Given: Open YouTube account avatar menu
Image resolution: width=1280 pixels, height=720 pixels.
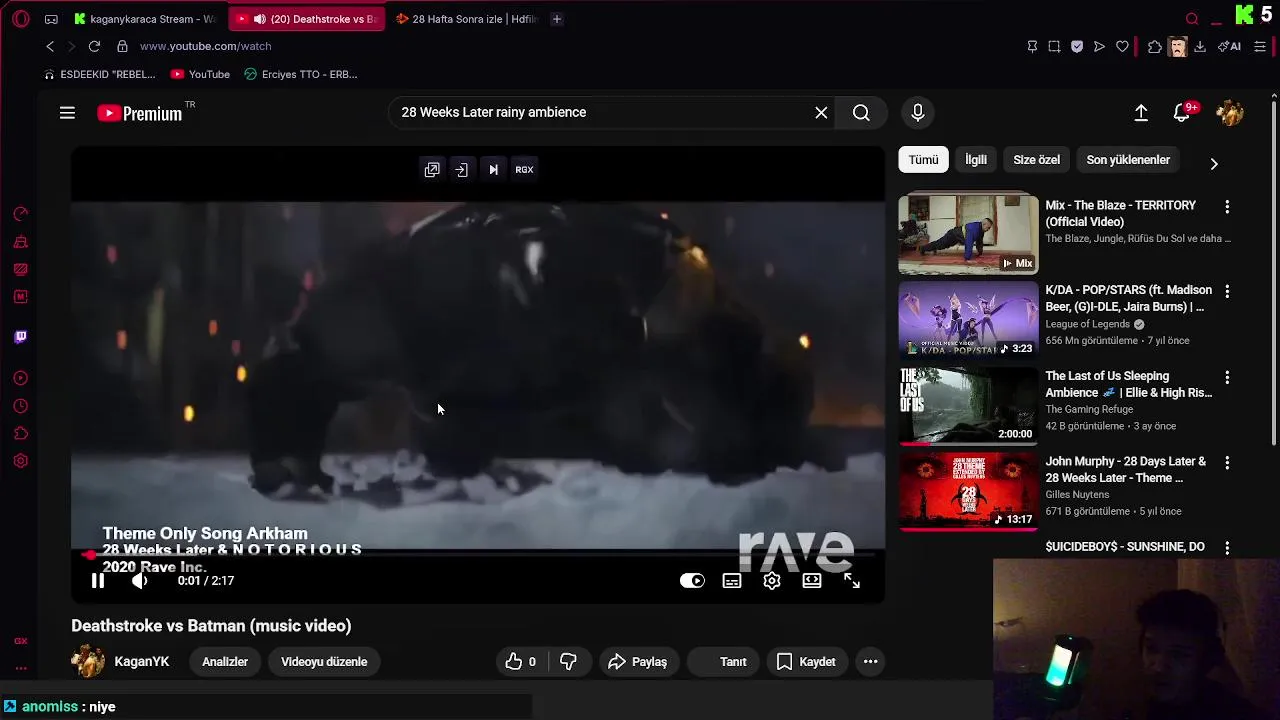Looking at the screenshot, I should tap(1229, 113).
